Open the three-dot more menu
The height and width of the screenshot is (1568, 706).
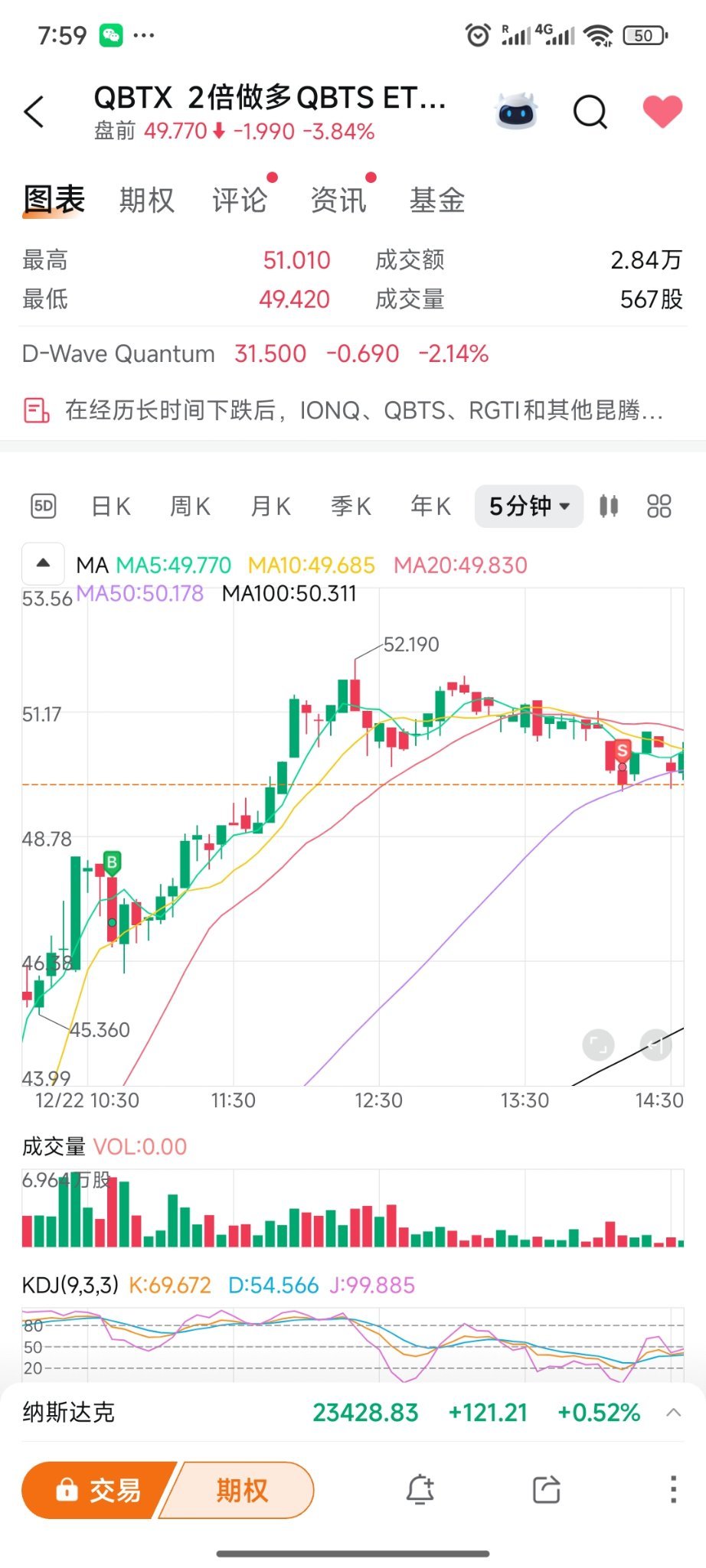(x=673, y=1490)
